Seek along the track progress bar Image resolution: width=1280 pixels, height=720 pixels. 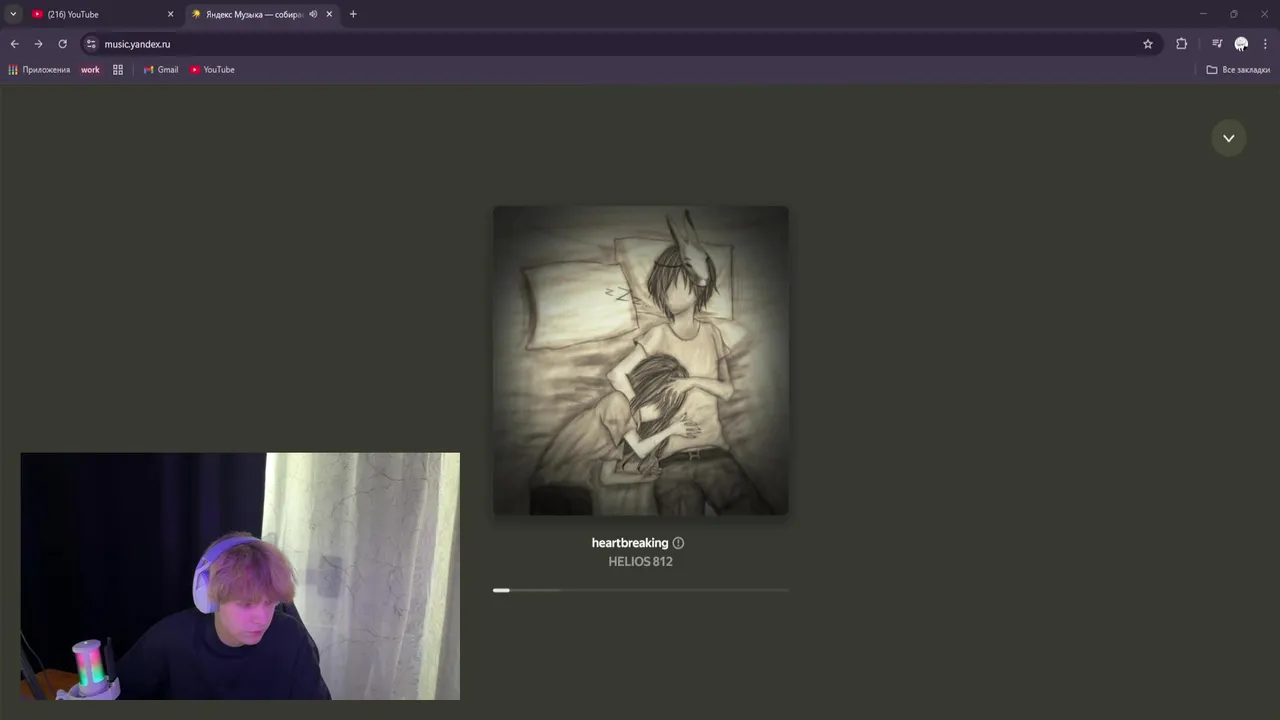tap(640, 590)
